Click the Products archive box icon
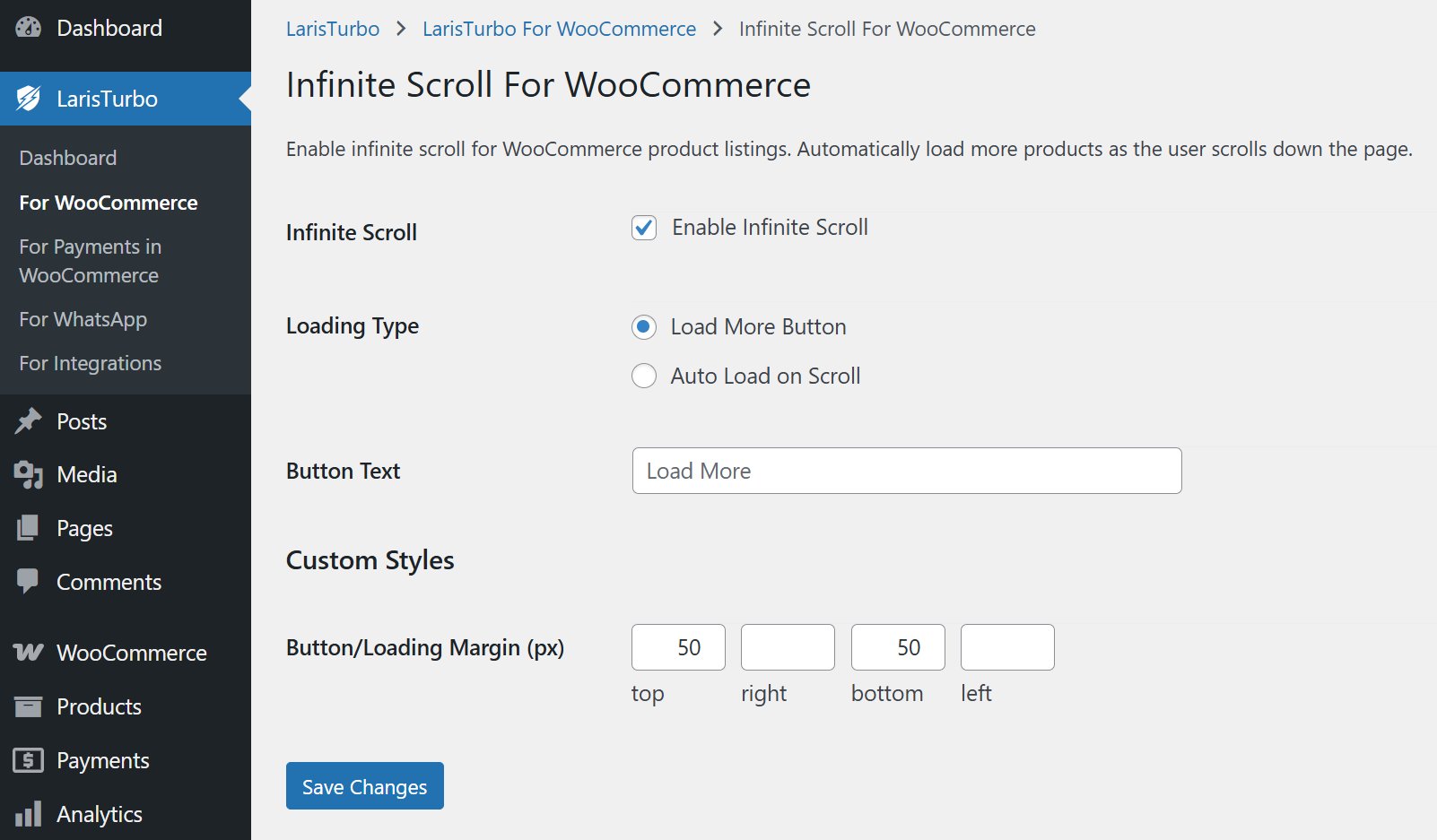The height and width of the screenshot is (840, 1437). 29,706
